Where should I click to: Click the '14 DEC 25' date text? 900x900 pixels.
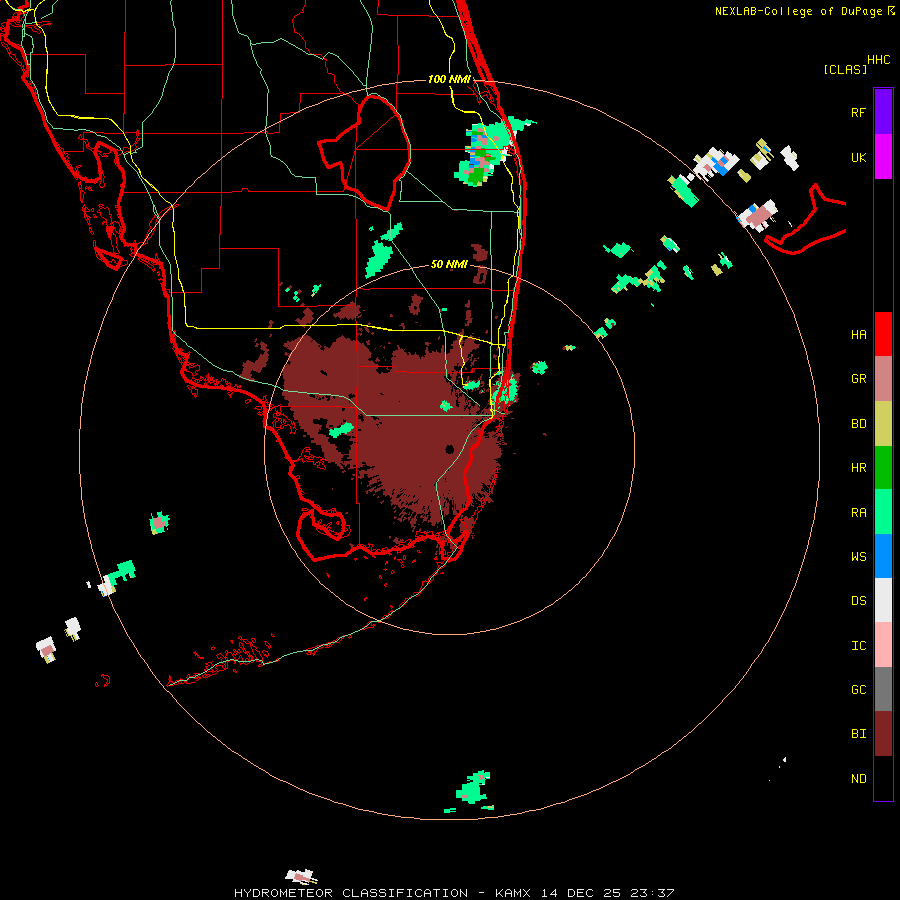pyautogui.click(x=581, y=893)
